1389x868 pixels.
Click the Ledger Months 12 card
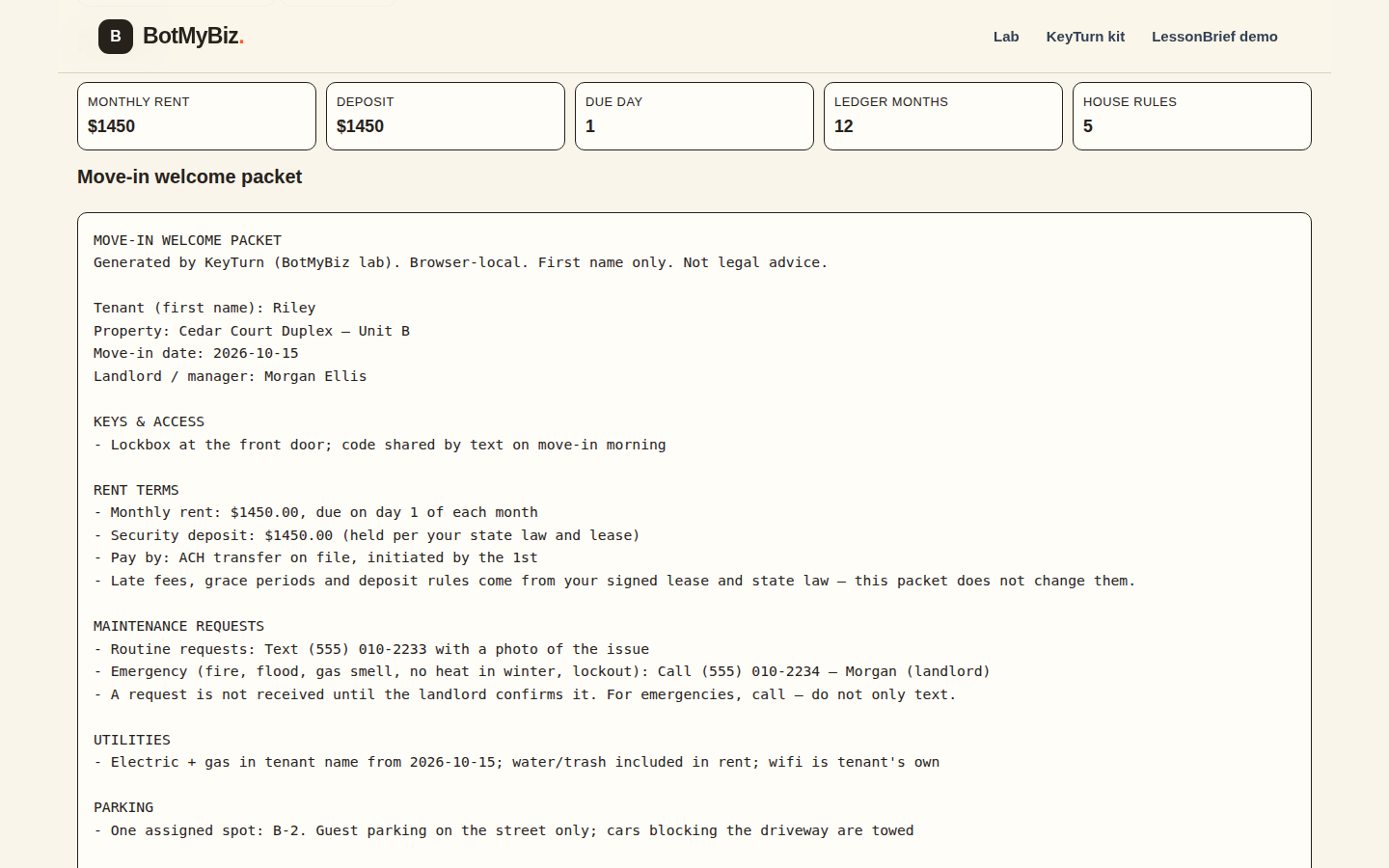click(943, 116)
